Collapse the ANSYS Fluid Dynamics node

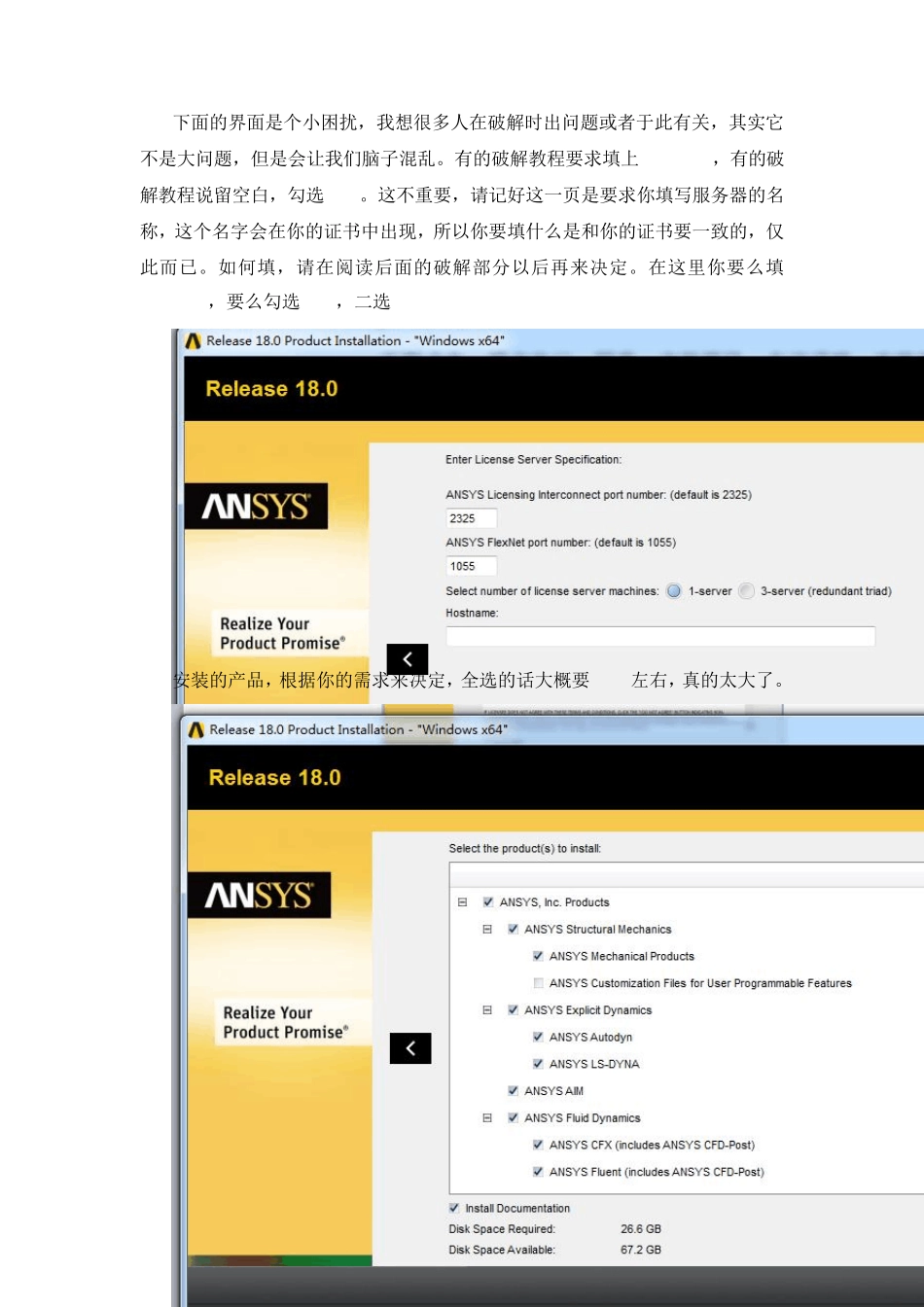pyautogui.click(x=487, y=1118)
